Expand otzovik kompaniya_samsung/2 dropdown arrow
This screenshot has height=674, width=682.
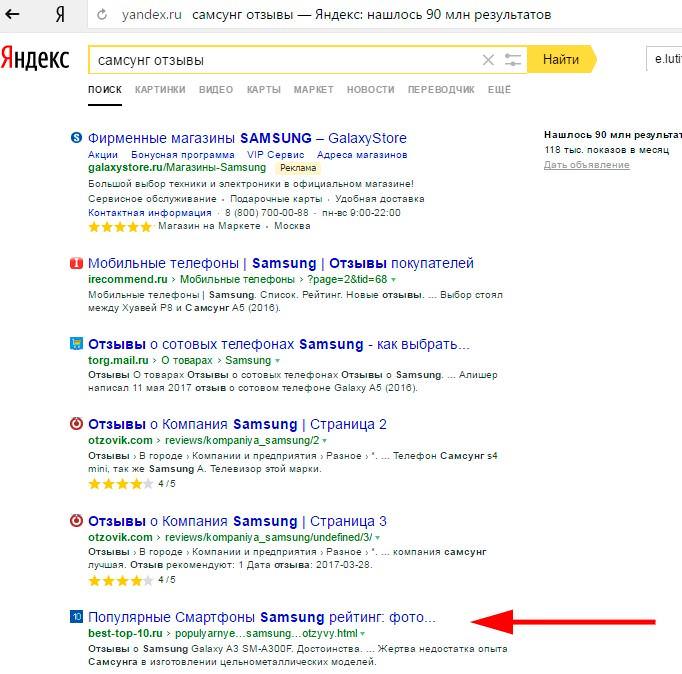(324, 441)
